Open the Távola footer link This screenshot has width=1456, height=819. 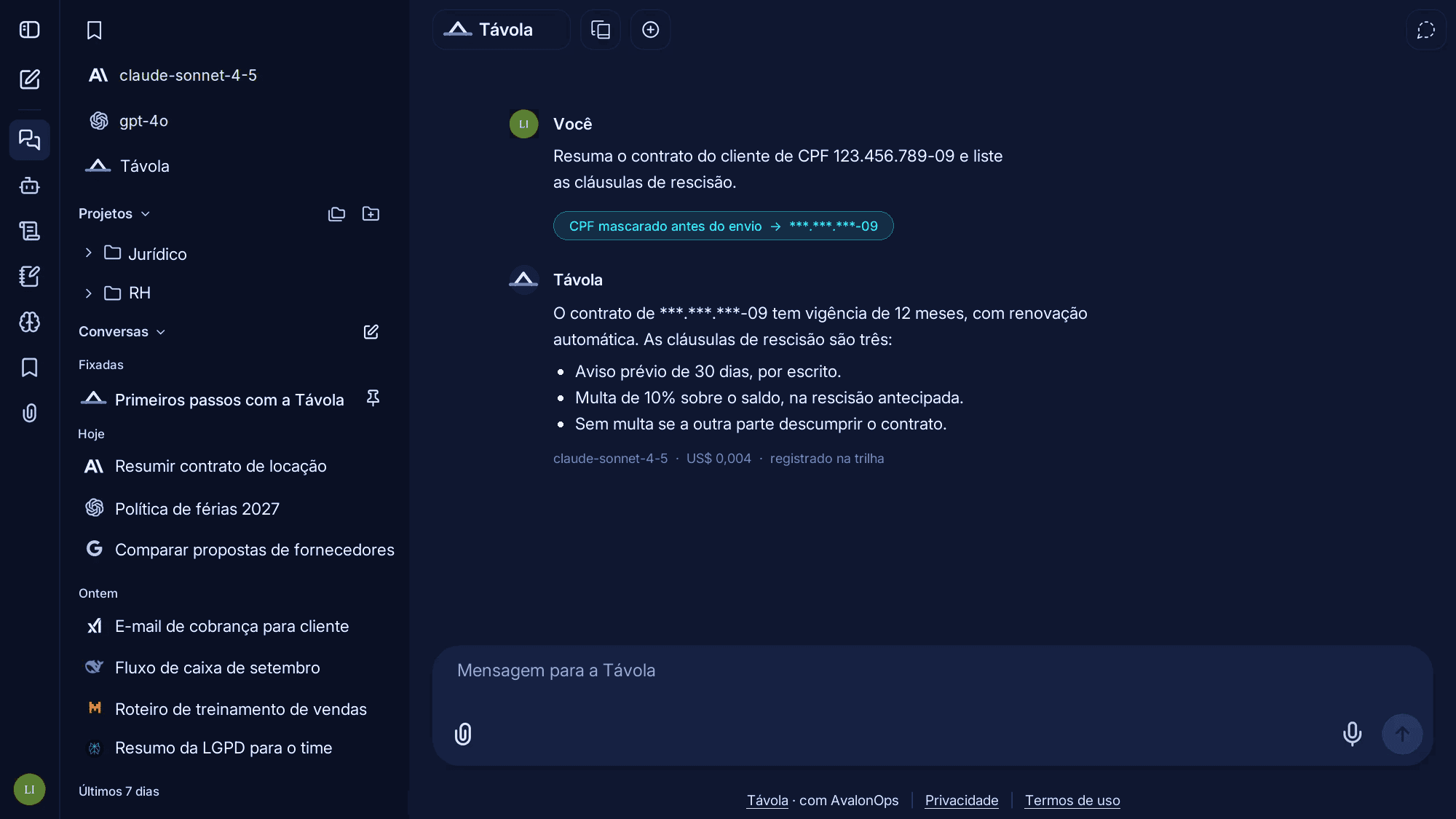tap(767, 800)
